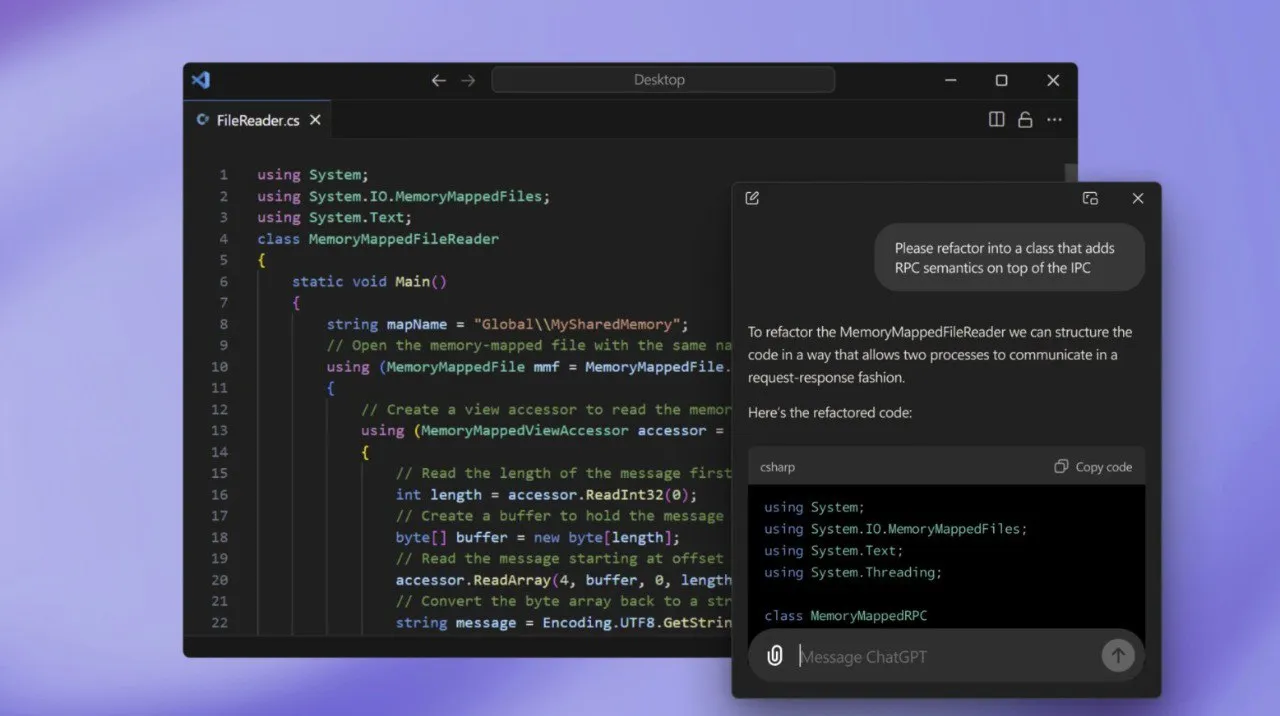Maximize the VS Code window
1280x716 pixels.
tap(1001, 80)
